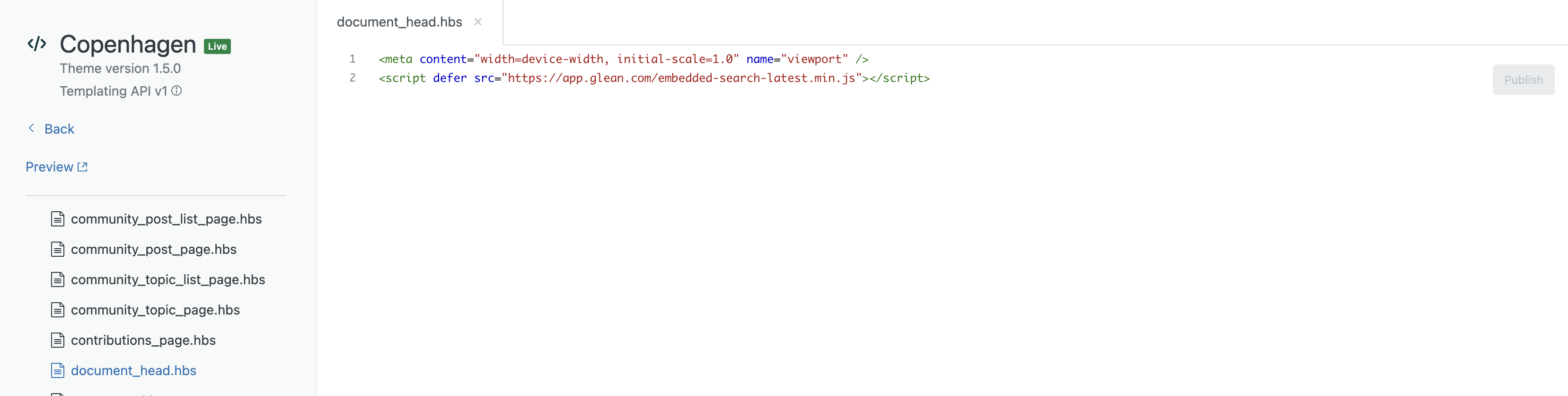Open community_post_list_page.hbs template
Screen dimensions: 1568x396
(166, 219)
